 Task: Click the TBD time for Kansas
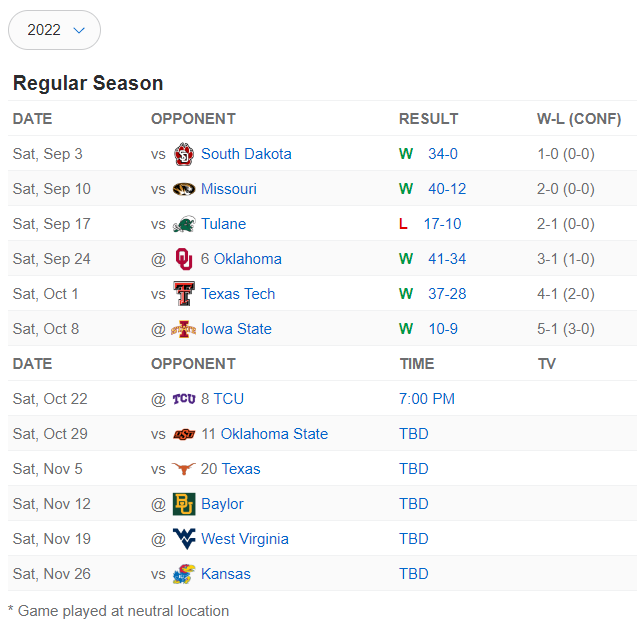(414, 574)
